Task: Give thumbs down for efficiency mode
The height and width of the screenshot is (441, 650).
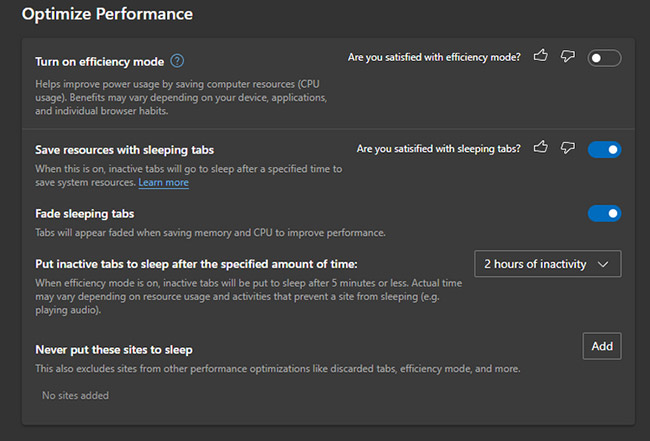Action: [x=568, y=56]
